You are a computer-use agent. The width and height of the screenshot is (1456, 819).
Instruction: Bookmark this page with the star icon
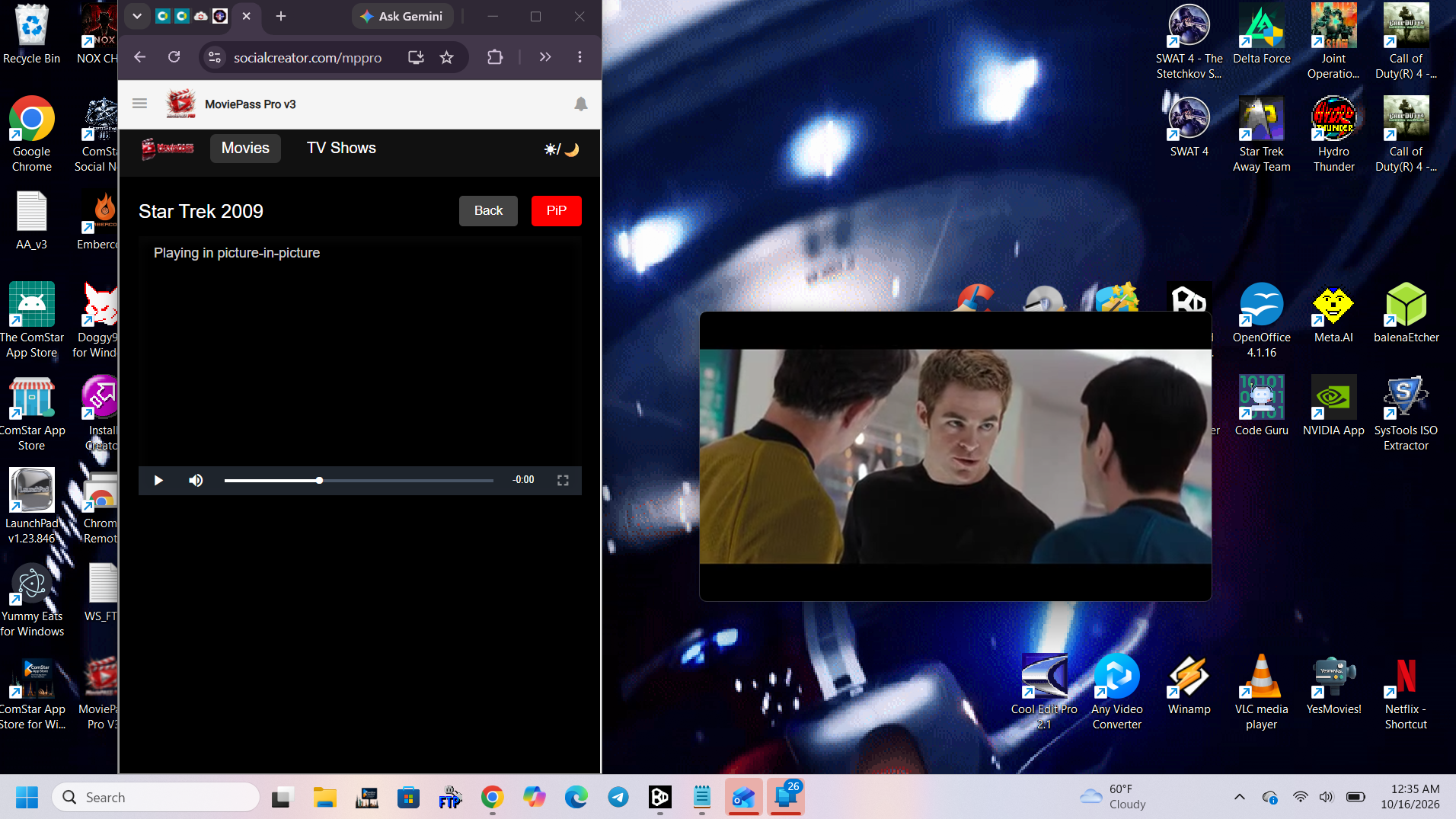(447, 57)
